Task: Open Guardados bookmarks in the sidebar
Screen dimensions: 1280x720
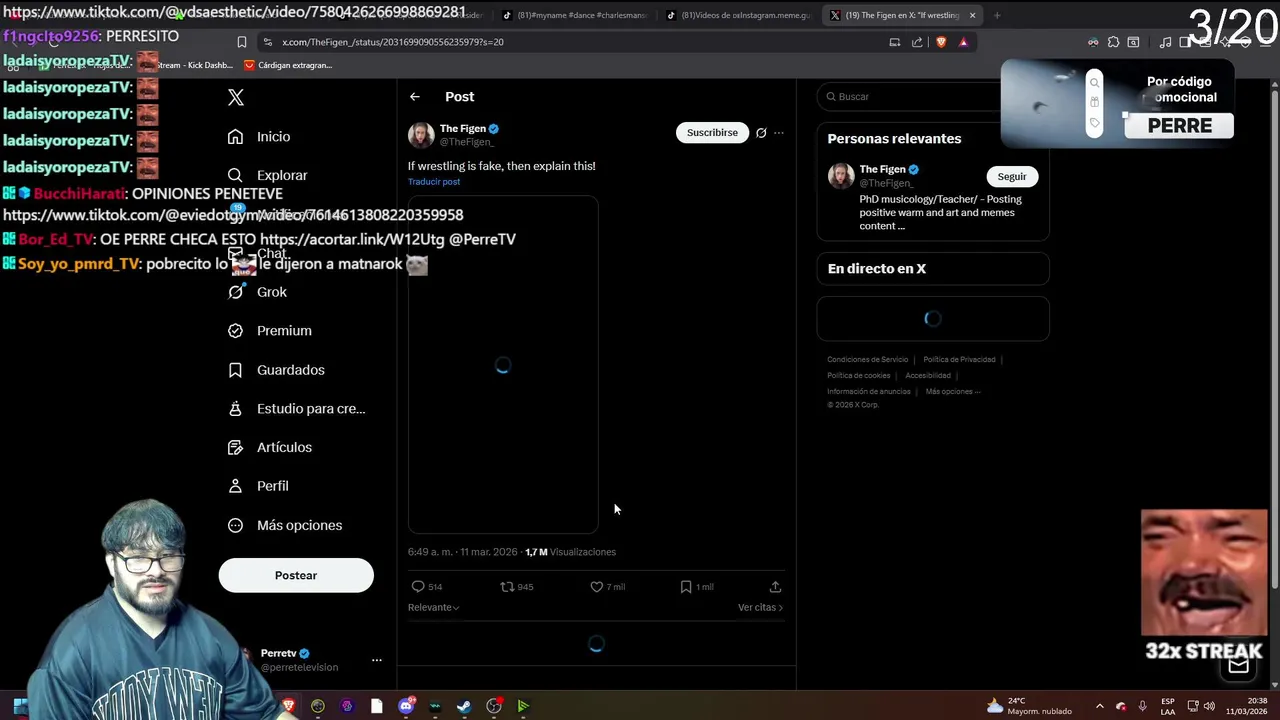Action: pyautogui.click(x=276, y=370)
